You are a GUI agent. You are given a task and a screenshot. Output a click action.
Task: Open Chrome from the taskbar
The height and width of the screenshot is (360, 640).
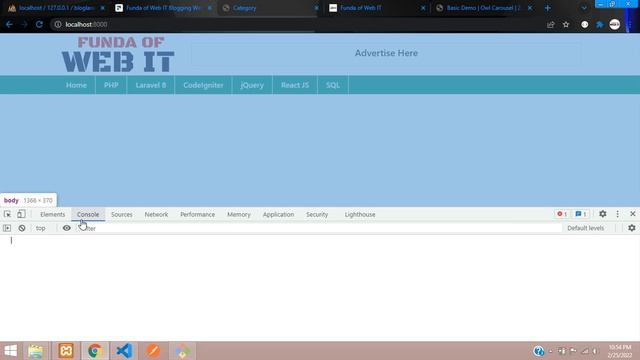tap(95, 351)
